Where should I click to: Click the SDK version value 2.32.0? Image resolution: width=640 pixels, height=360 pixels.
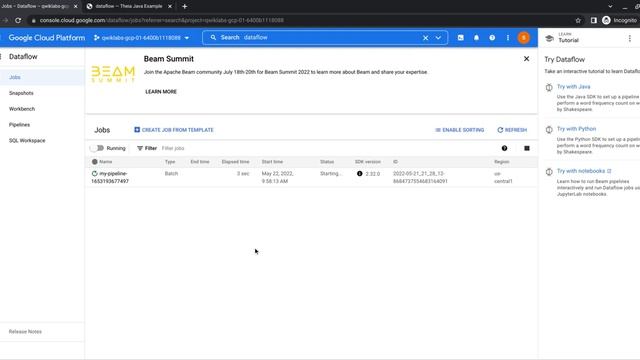(373, 173)
